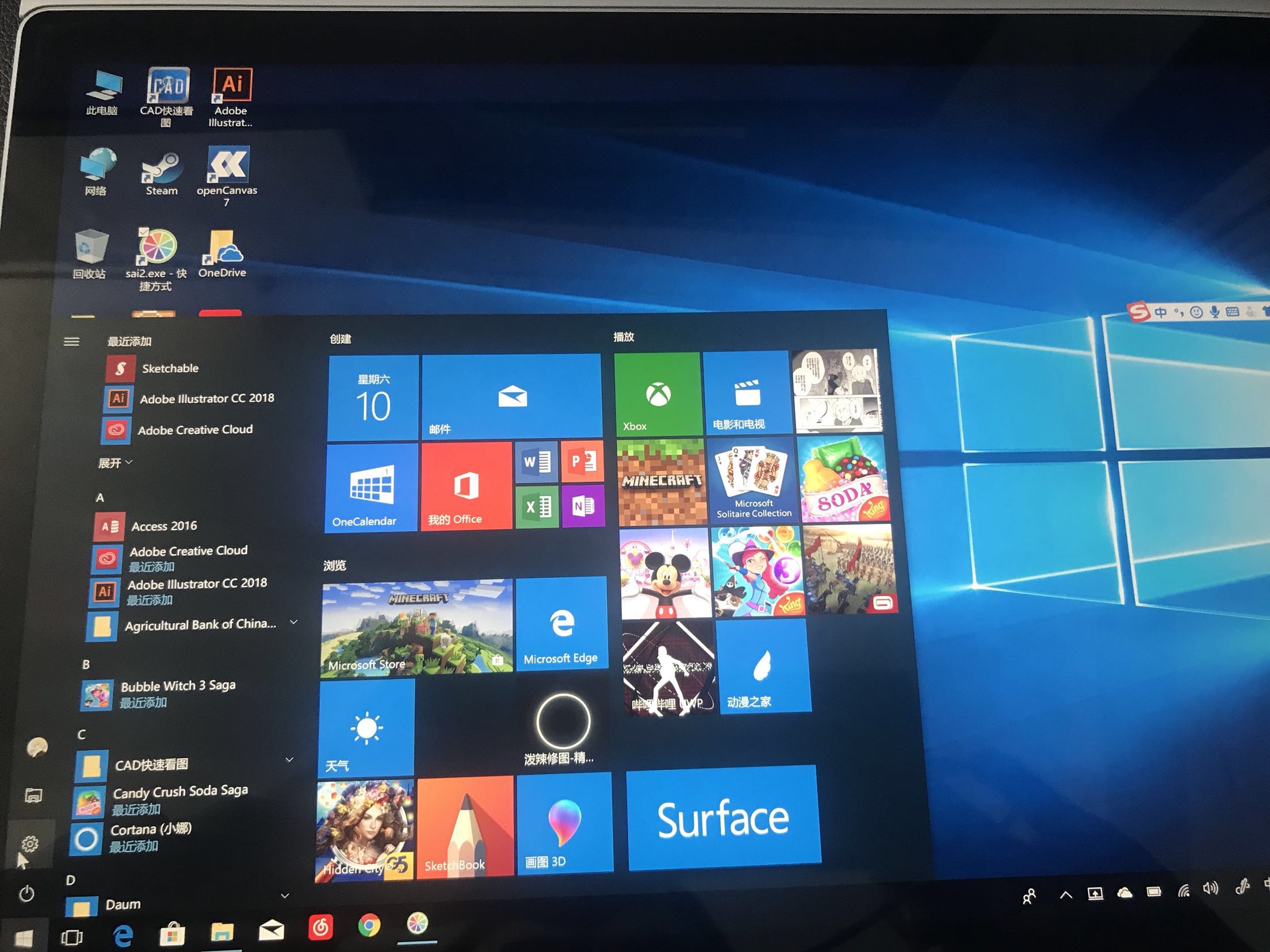This screenshot has width=1270, height=952.
Task: Open Adobe Illustrator CC 2018 under recently added
Action: [x=189, y=398]
